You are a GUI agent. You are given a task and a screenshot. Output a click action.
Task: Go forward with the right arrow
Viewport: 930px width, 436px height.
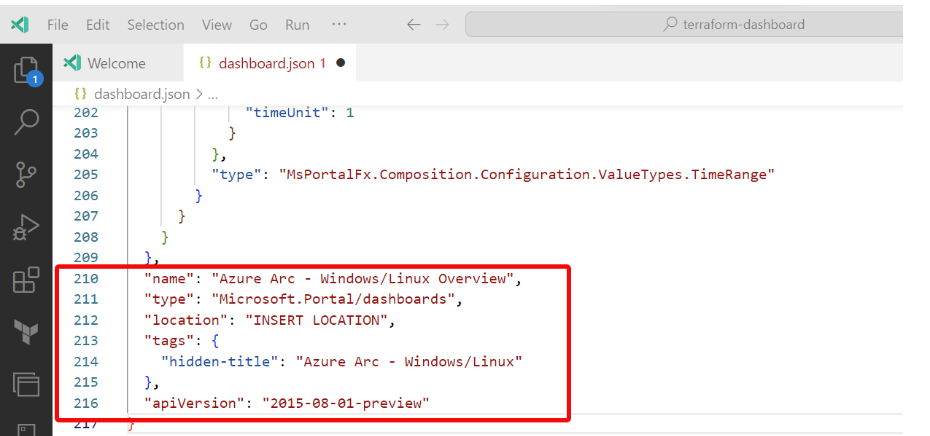pos(442,25)
